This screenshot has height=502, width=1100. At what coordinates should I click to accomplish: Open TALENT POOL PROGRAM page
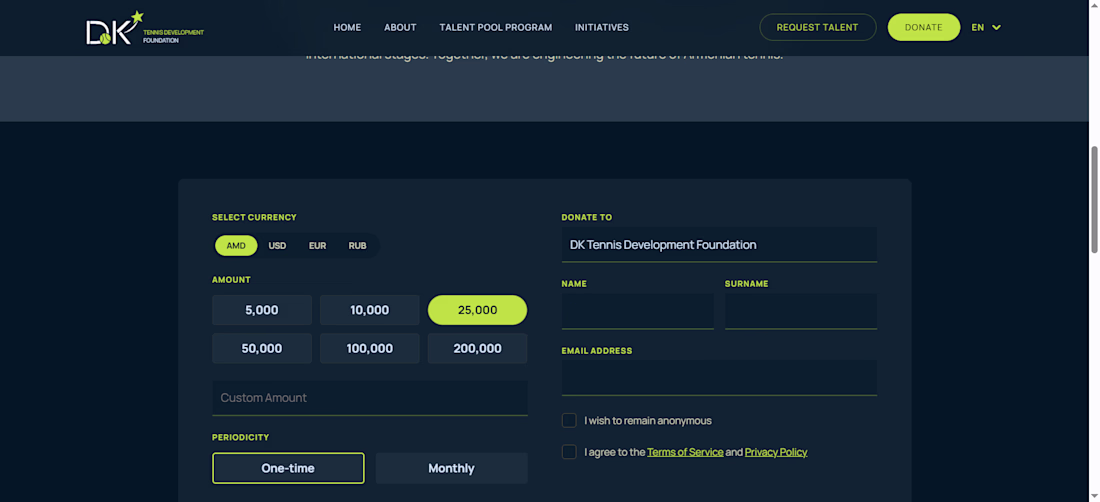pos(495,27)
